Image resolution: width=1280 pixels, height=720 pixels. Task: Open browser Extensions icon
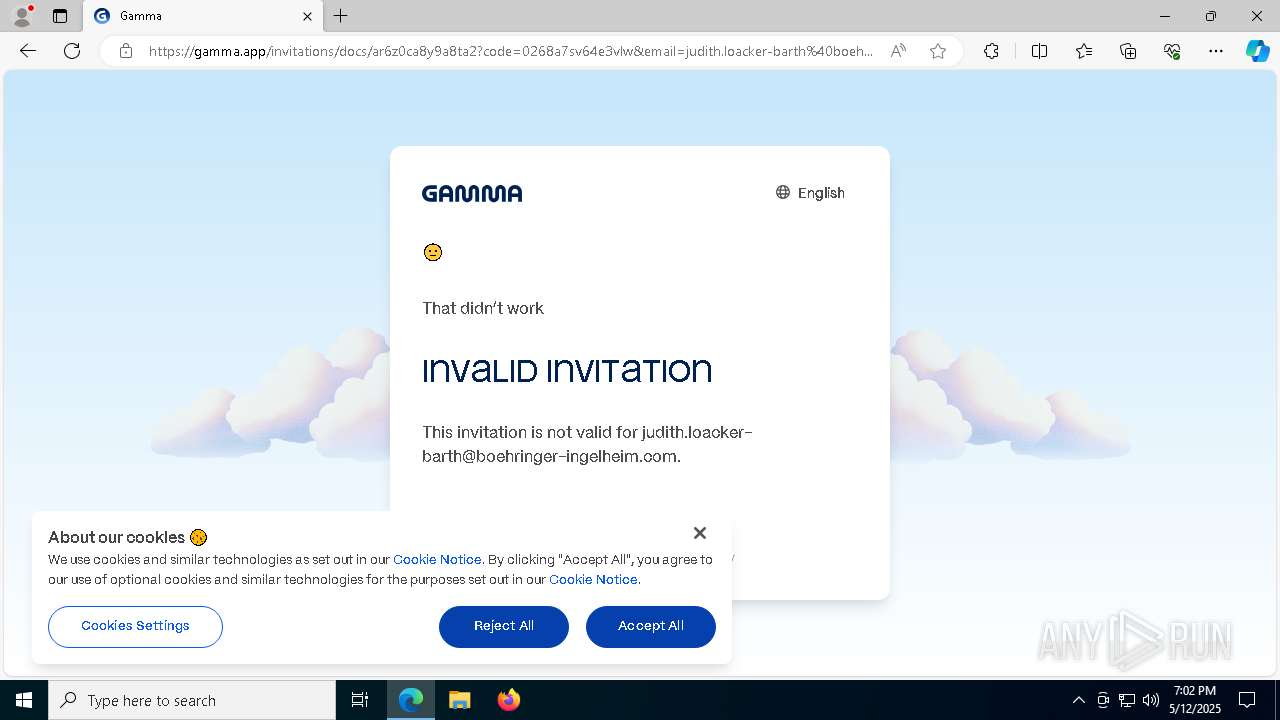[x=991, y=51]
